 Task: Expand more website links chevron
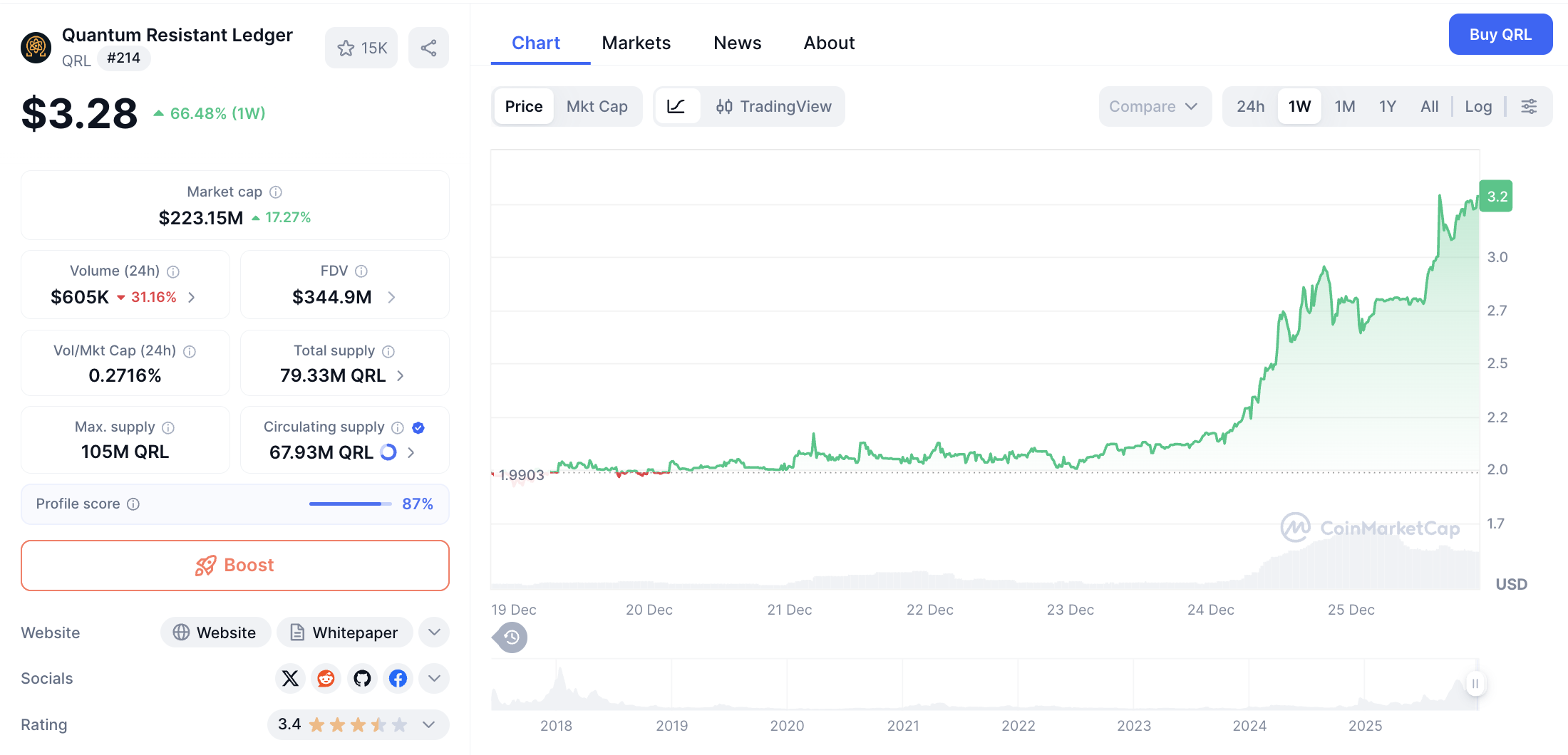(x=434, y=632)
